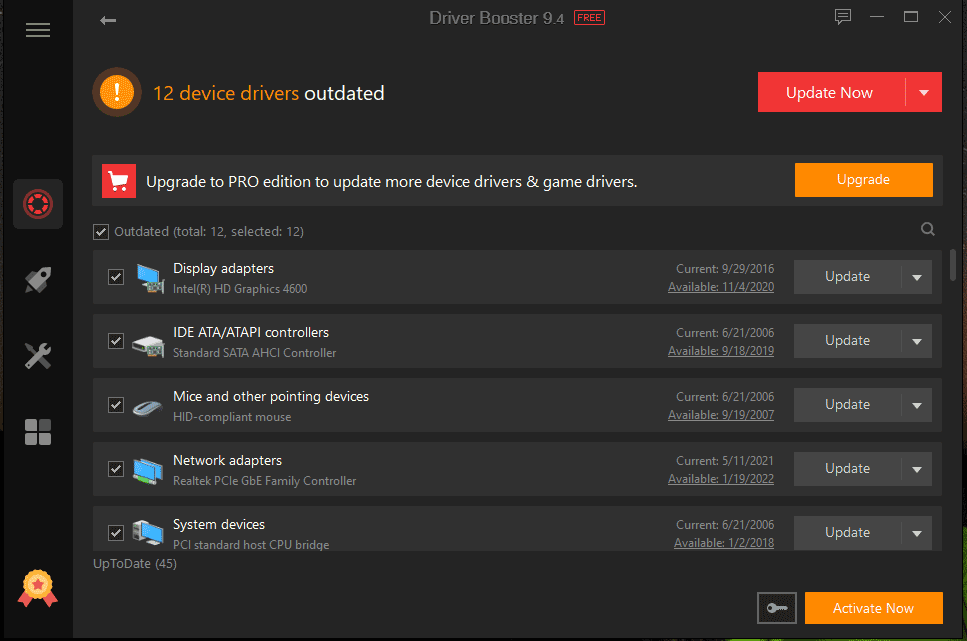Screen dimensions: 967x641
Task: Uncheck the Network adapters checkbox
Action: coord(116,469)
